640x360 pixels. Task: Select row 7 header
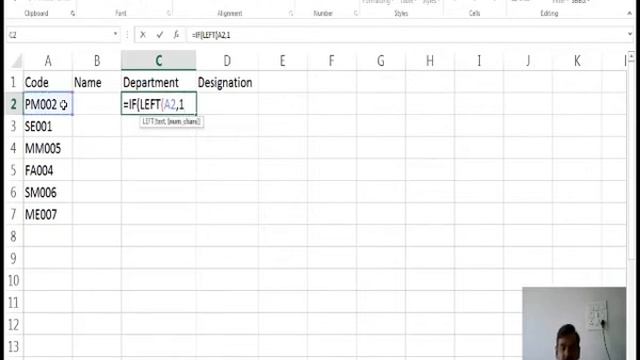point(13,214)
